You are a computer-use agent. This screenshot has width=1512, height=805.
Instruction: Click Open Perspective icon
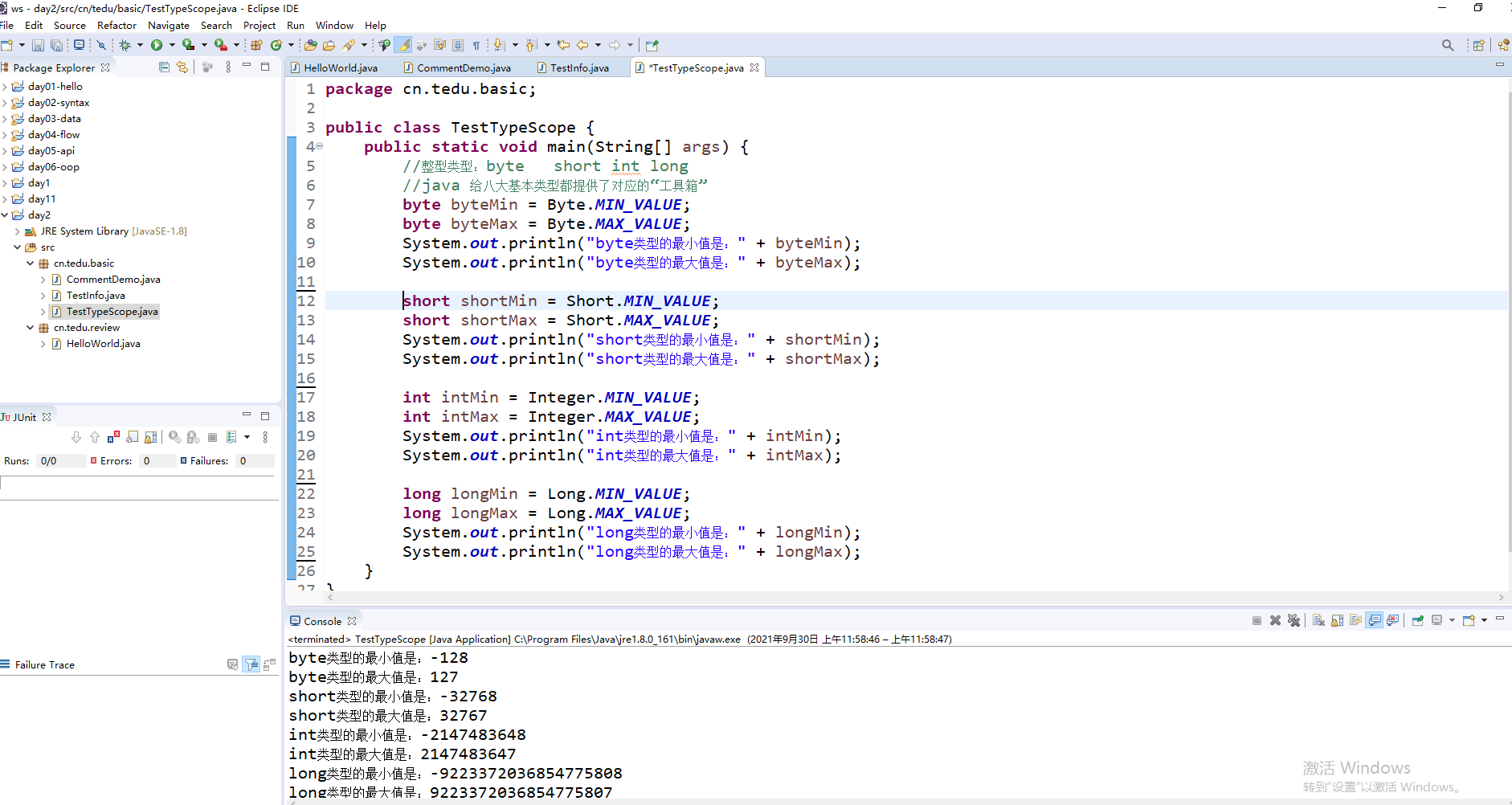pyautogui.click(x=1478, y=46)
